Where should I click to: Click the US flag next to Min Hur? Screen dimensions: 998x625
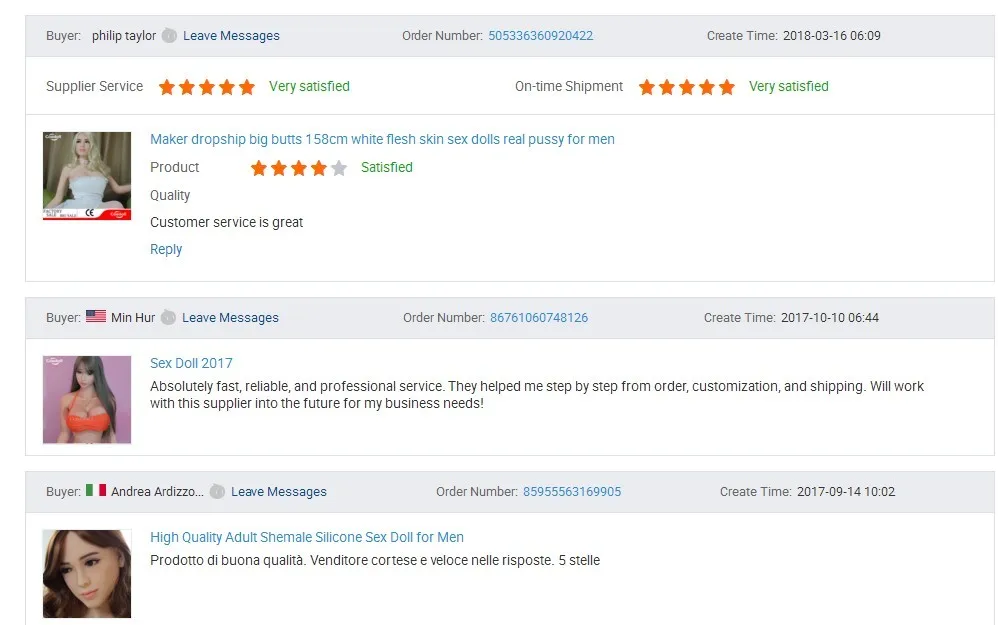pyautogui.click(x=96, y=317)
